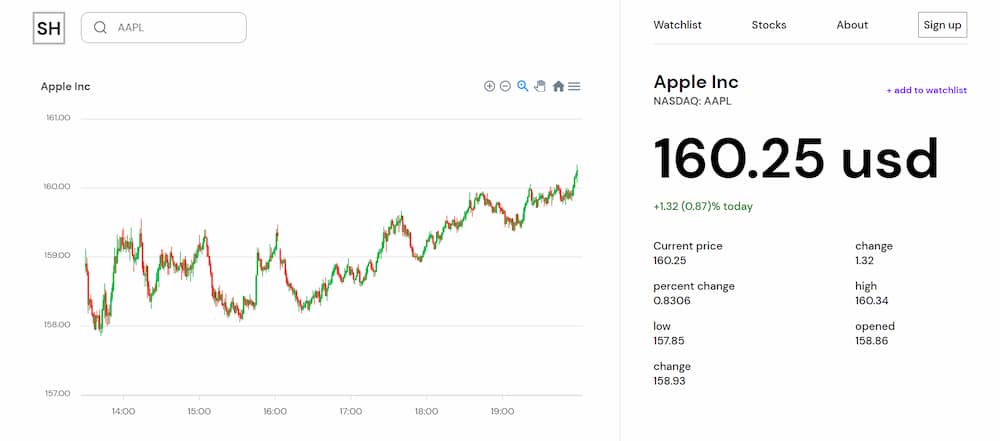Activate the hand panning tool
The height and width of the screenshot is (441, 1000).
click(540, 86)
